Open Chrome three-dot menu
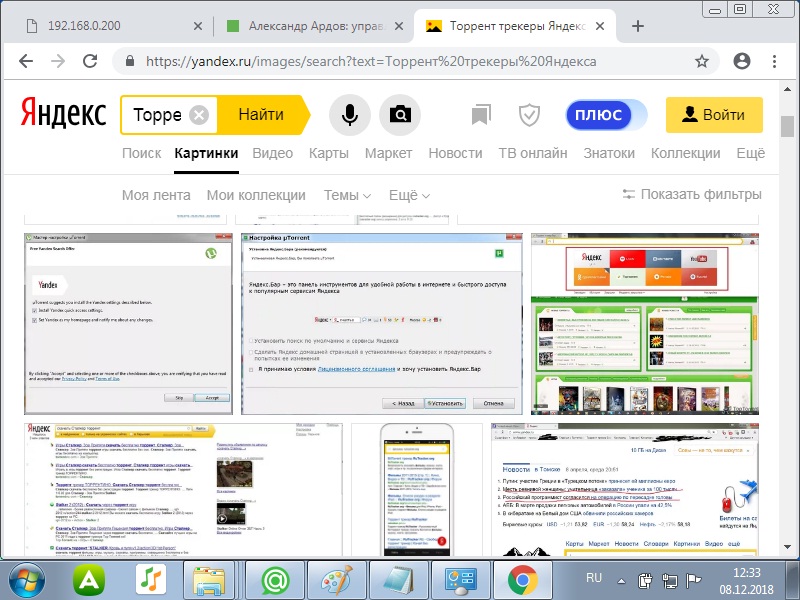Image resolution: width=800 pixels, height=600 pixels. [774, 61]
